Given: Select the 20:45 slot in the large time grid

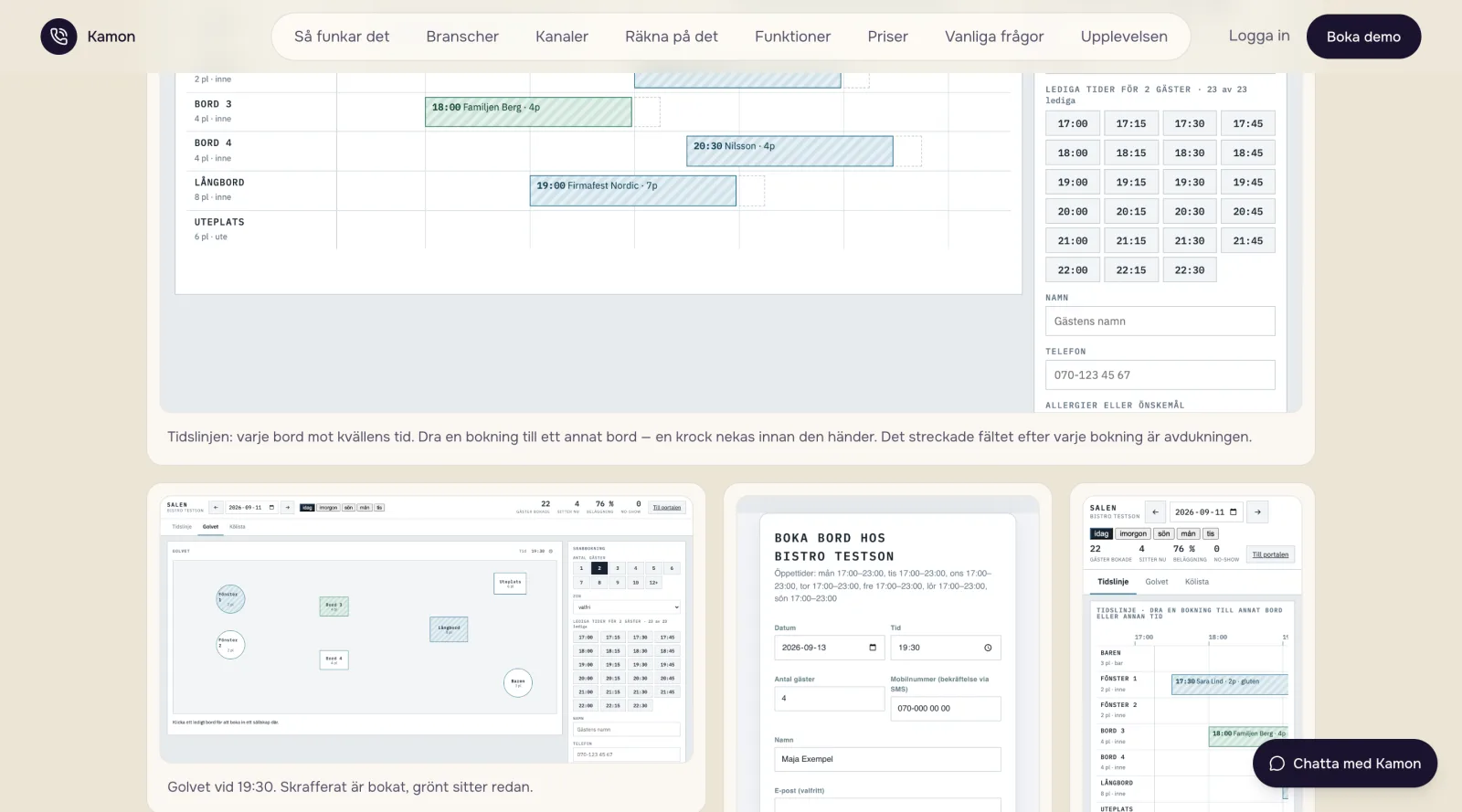Looking at the screenshot, I should point(1248,212).
